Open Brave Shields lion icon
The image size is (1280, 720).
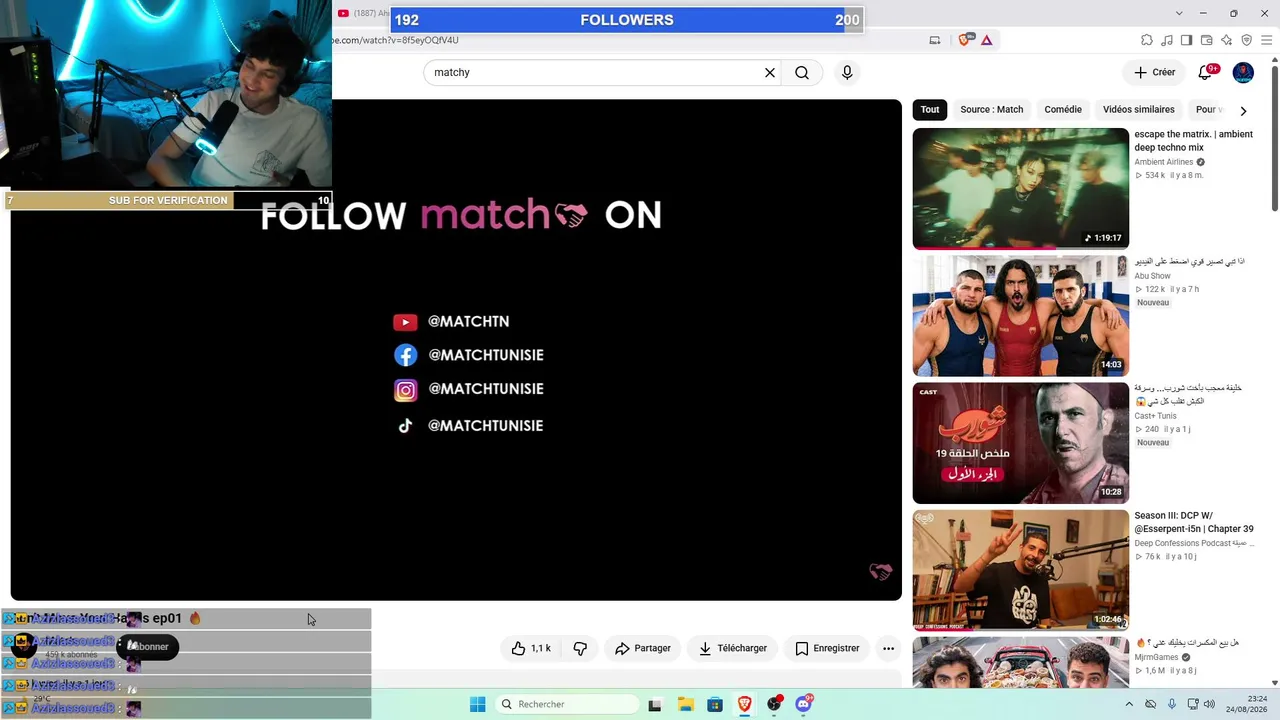965,40
